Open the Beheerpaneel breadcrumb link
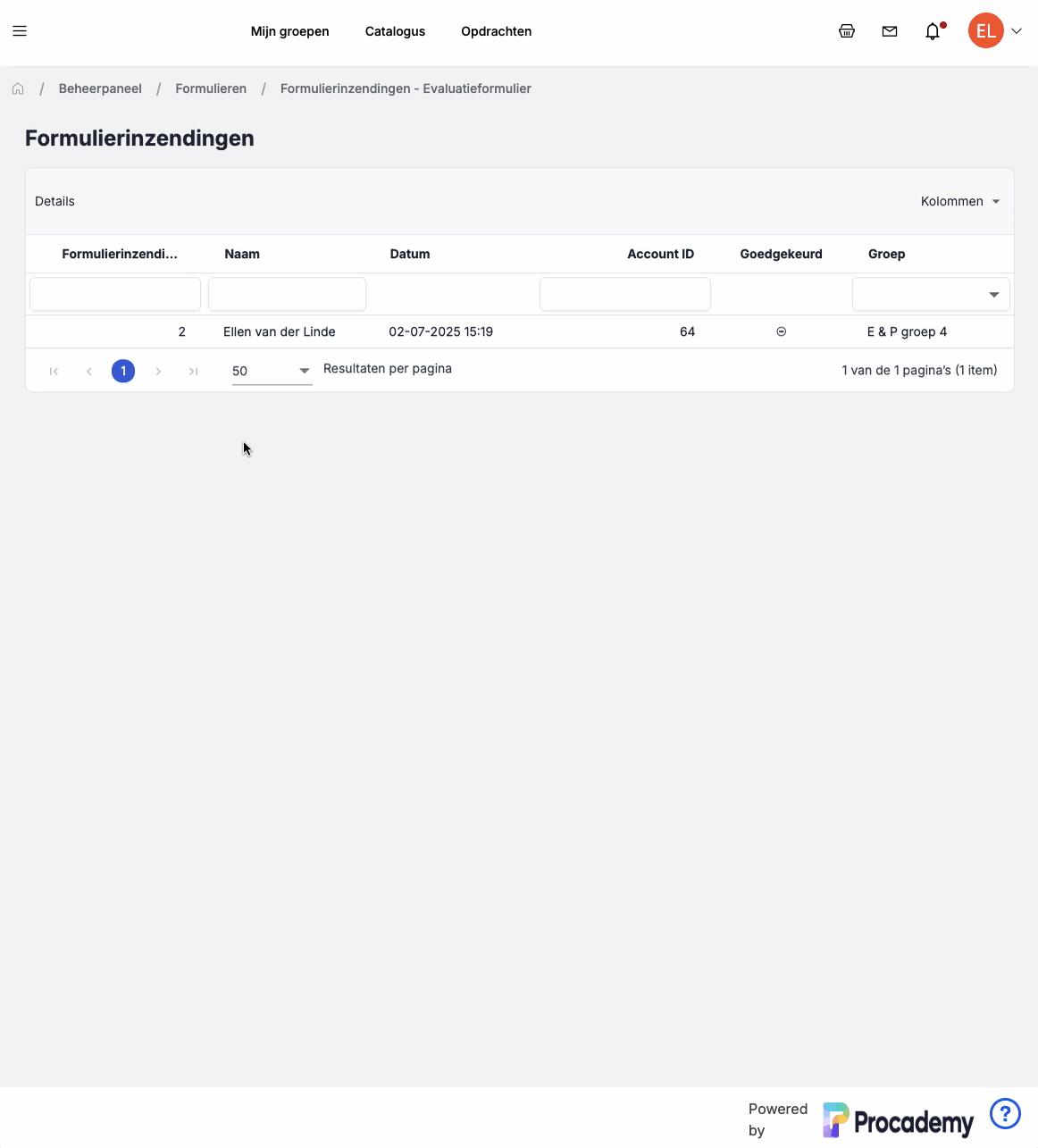Image resolution: width=1038 pixels, height=1148 pixels. click(100, 88)
